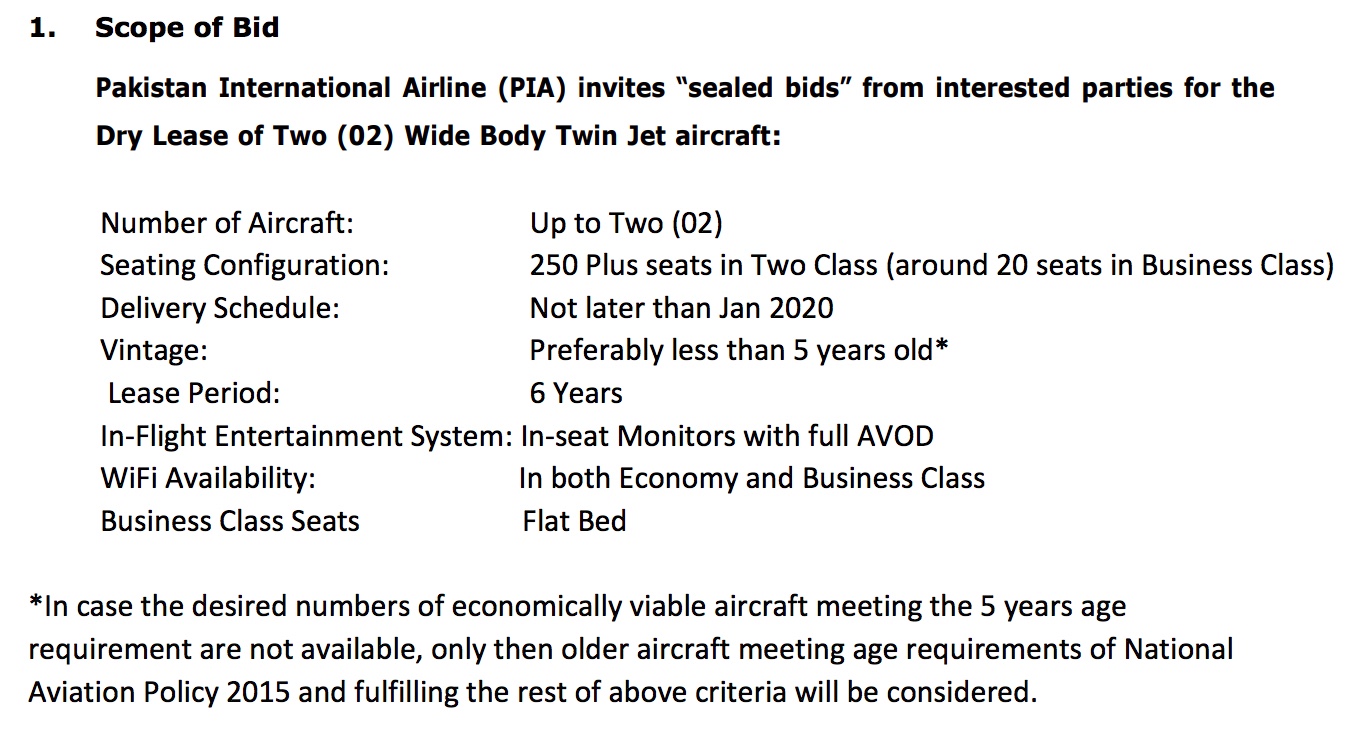Viewport: 1357px width, 730px height.
Task: Click 'Dry Lease of Two (02)' line
Action: click(x=245, y=136)
